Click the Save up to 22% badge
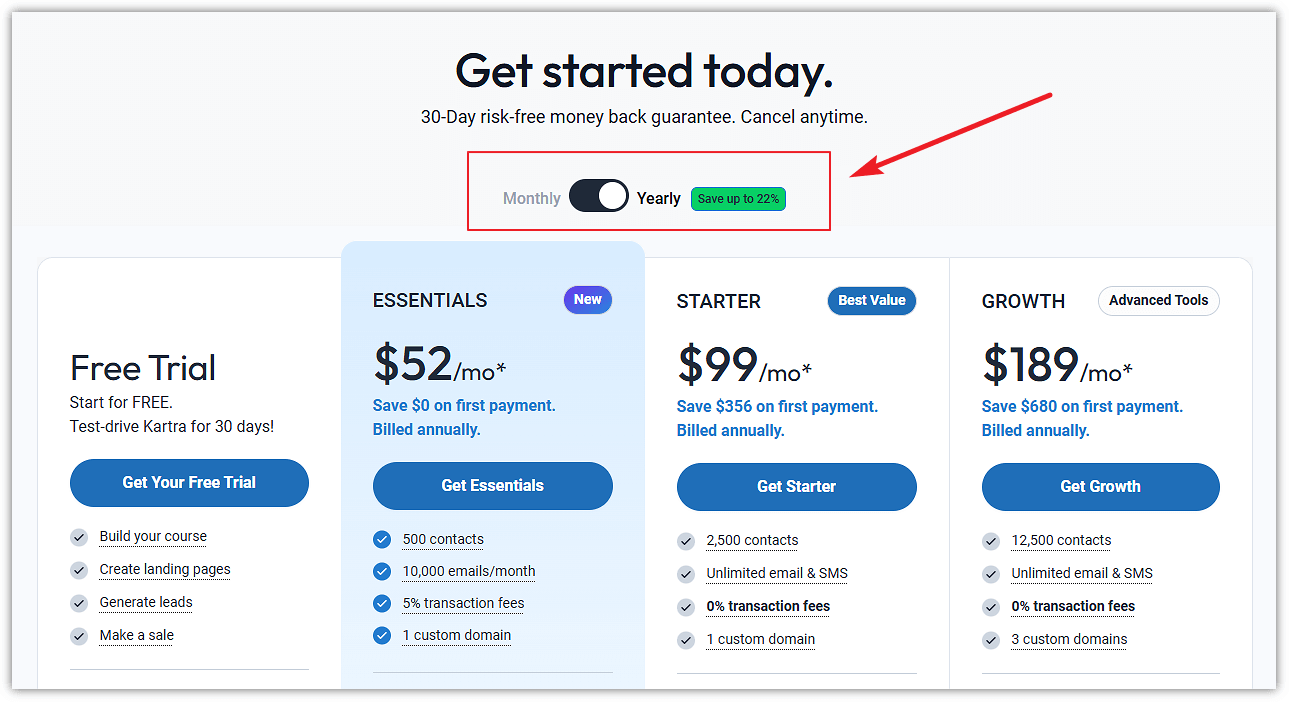The image size is (1289, 702). tap(738, 199)
